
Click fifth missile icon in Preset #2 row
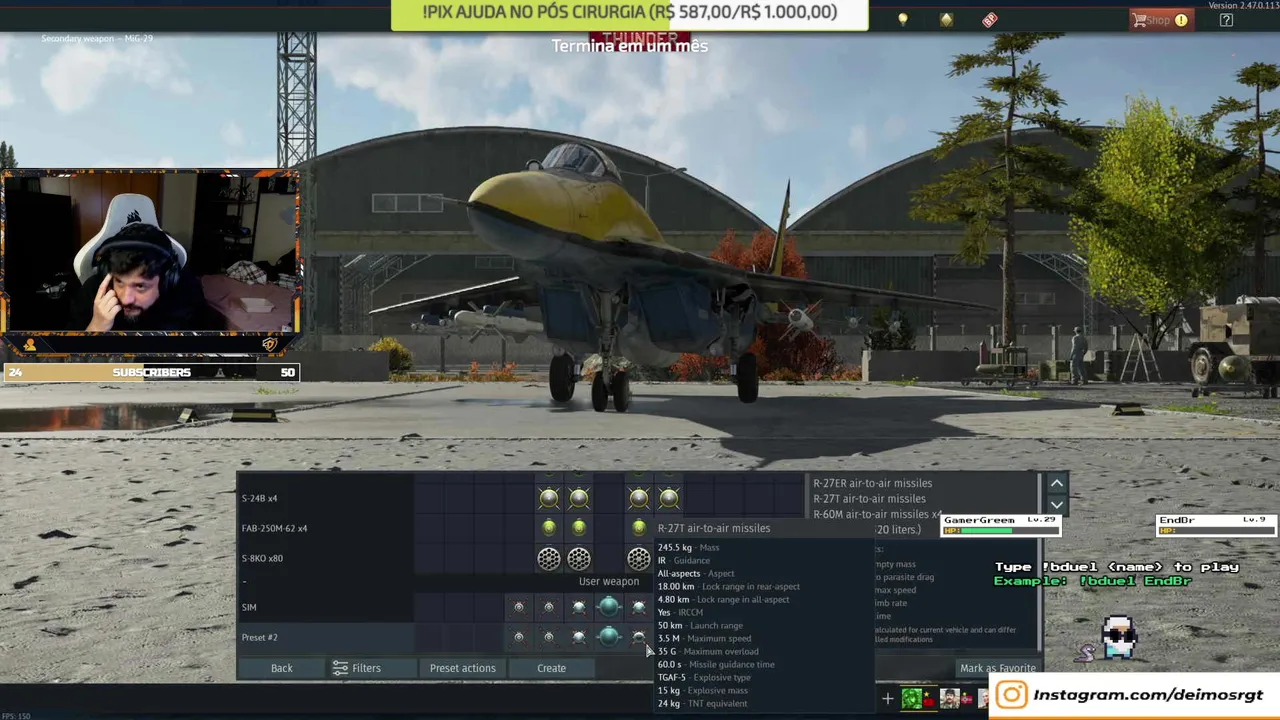639,637
